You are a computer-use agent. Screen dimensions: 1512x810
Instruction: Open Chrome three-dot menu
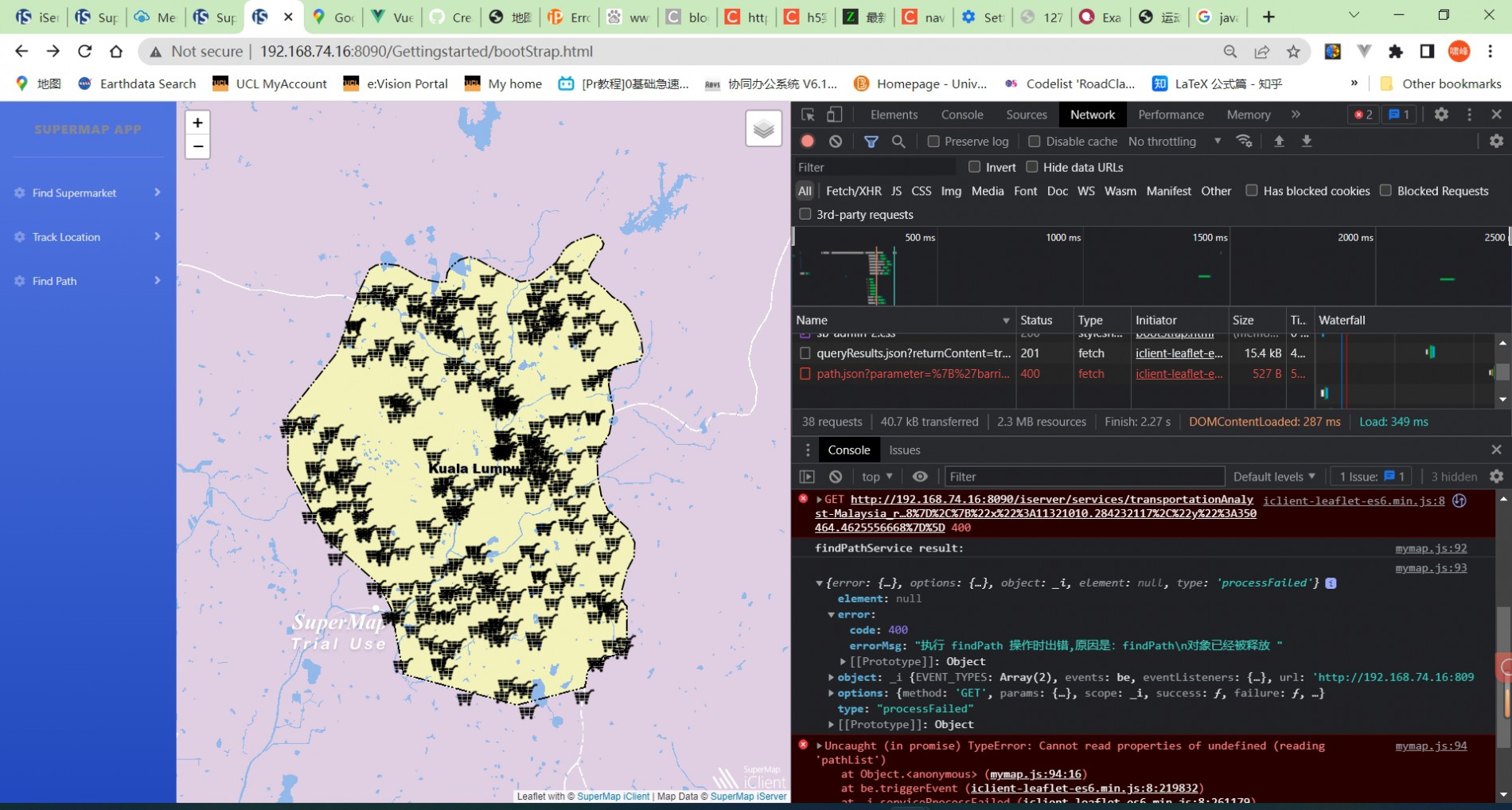click(x=1491, y=52)
